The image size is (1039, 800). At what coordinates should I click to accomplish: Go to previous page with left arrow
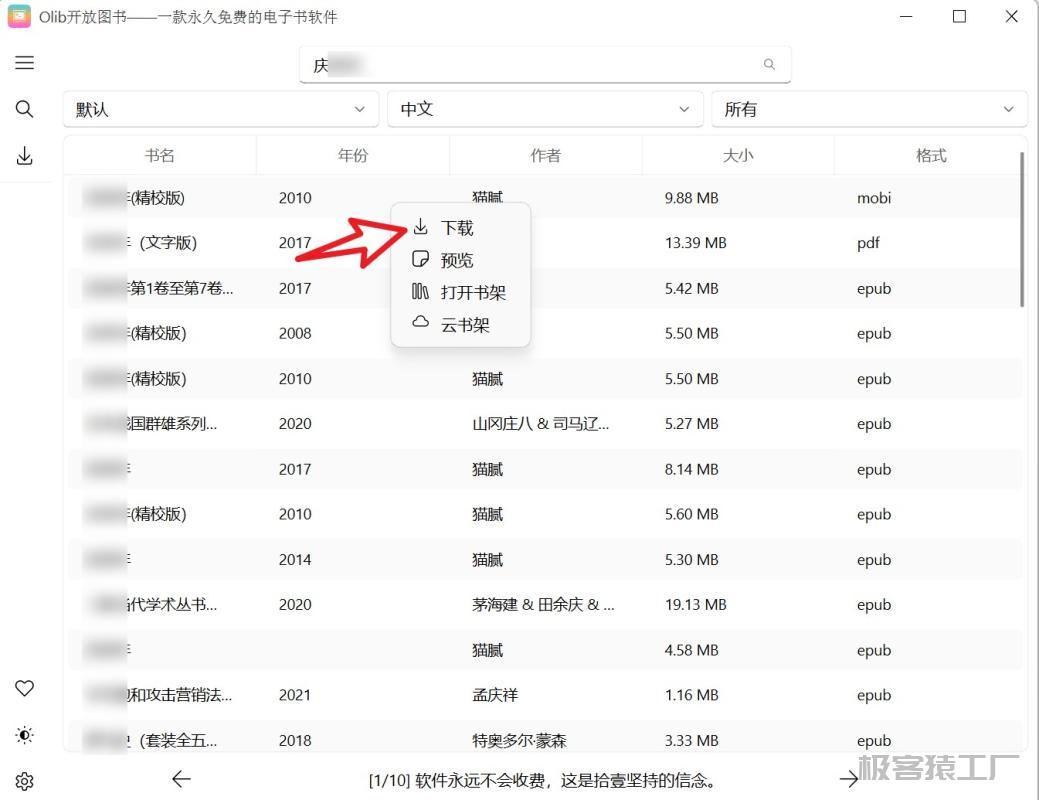pyautogui.click(x=181, y=779)
